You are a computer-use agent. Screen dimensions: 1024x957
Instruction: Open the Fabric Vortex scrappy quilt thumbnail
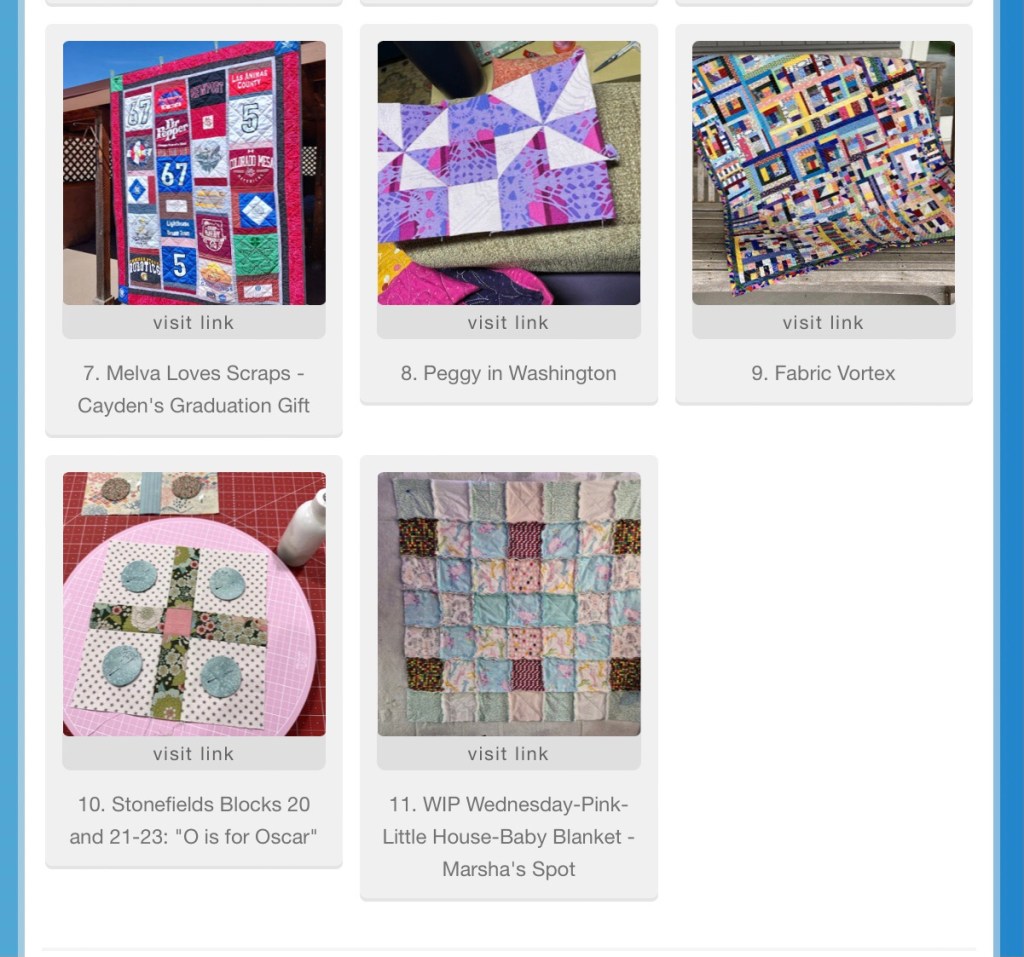(824, 172)
